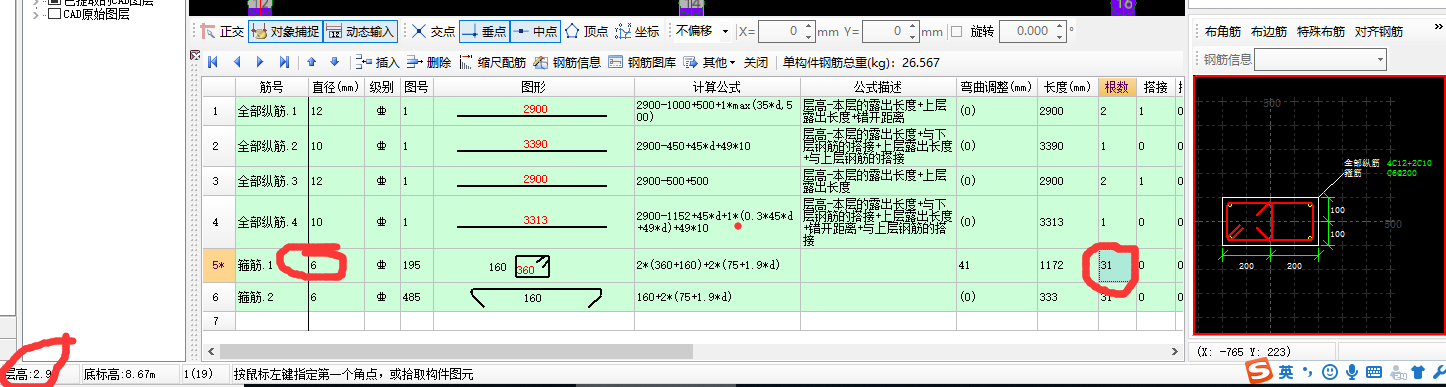Open 钢筋图库 rebar library

[643, 62]
